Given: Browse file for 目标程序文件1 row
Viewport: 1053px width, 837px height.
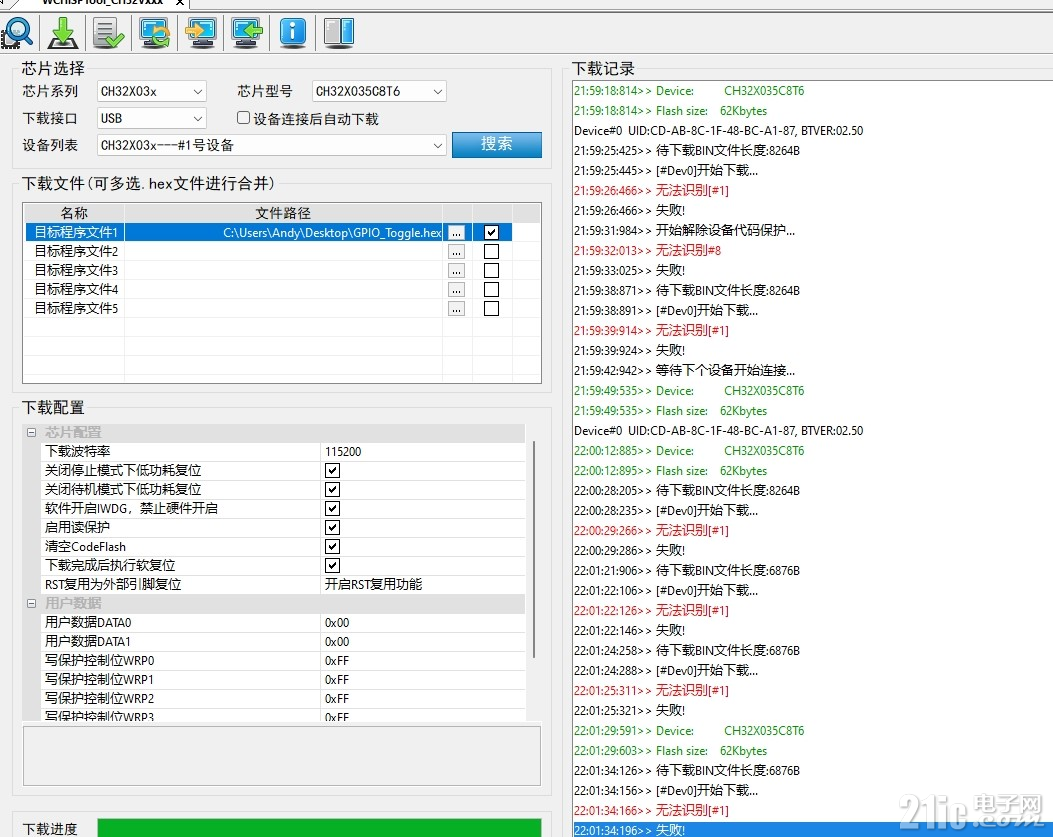Looking at the screenshot, I should tap(457, 232).
